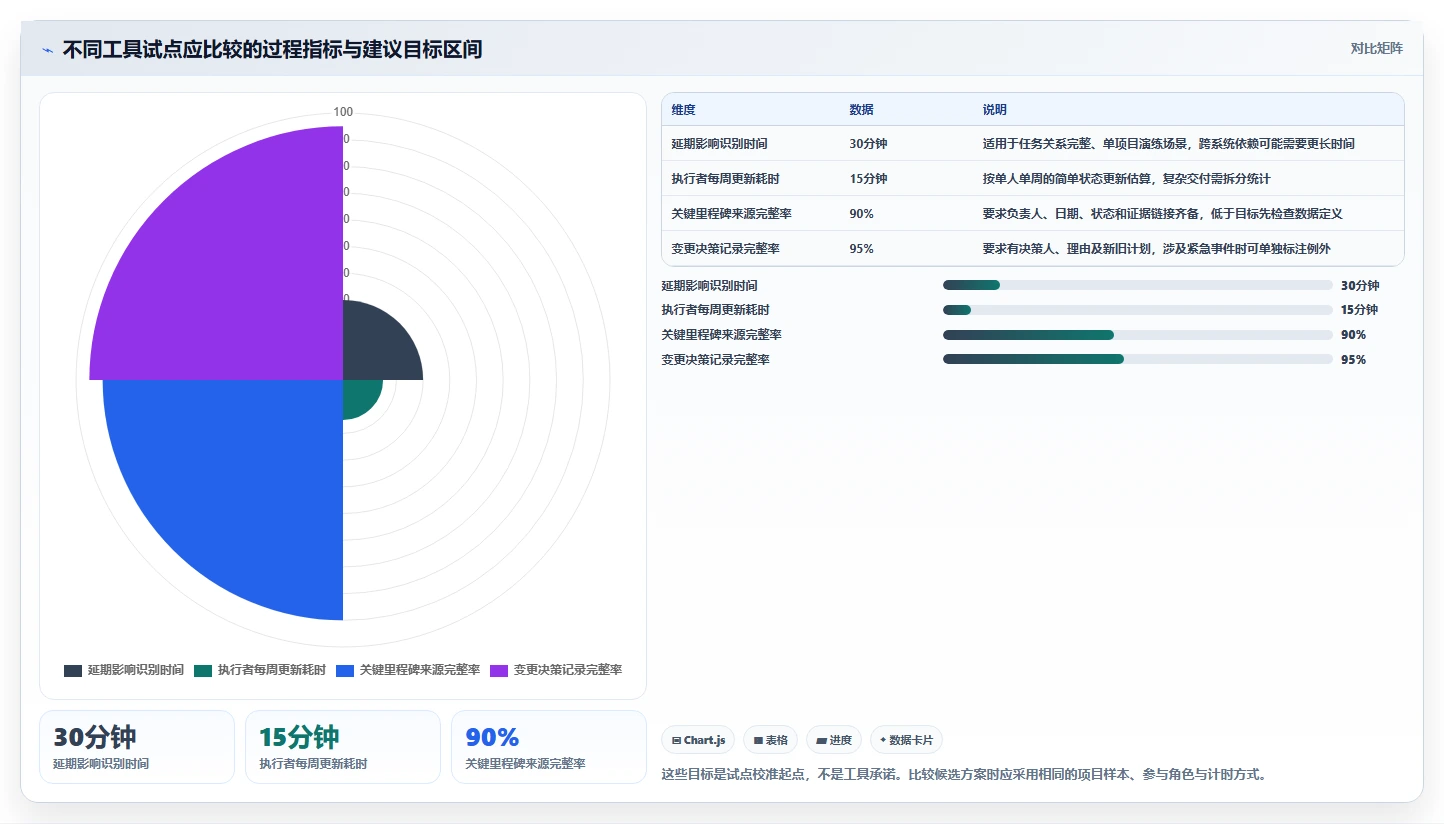This screenshot has width=1444, height=824.
Task: Click the 30分钟 value in the table
Action: tap(868, 144)
